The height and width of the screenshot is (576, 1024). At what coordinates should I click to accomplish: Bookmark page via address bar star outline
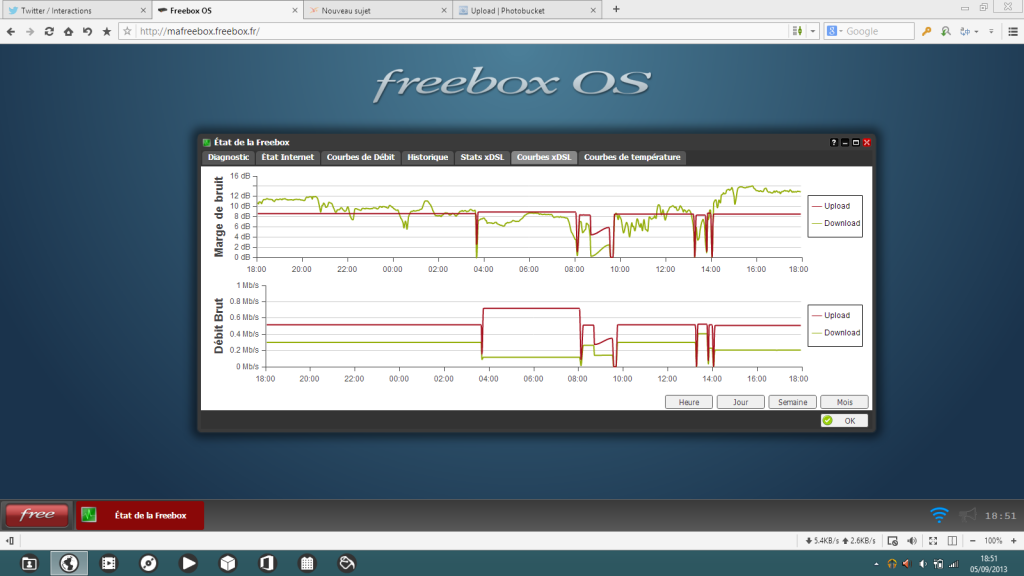tap(127, 31)
